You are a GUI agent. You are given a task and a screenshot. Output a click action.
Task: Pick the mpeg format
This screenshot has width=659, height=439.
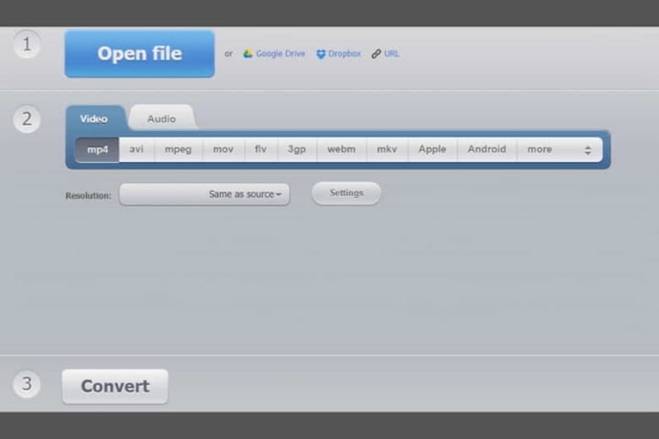click(178, 149)
